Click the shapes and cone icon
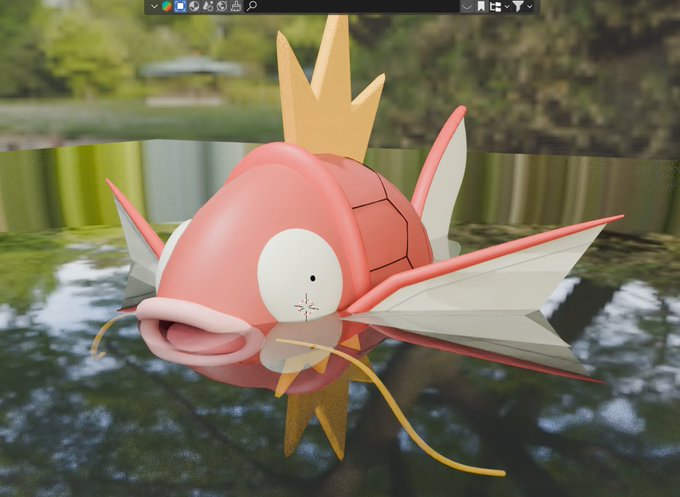The height and width of the screenshot is (497, 680). coord(208,6)
